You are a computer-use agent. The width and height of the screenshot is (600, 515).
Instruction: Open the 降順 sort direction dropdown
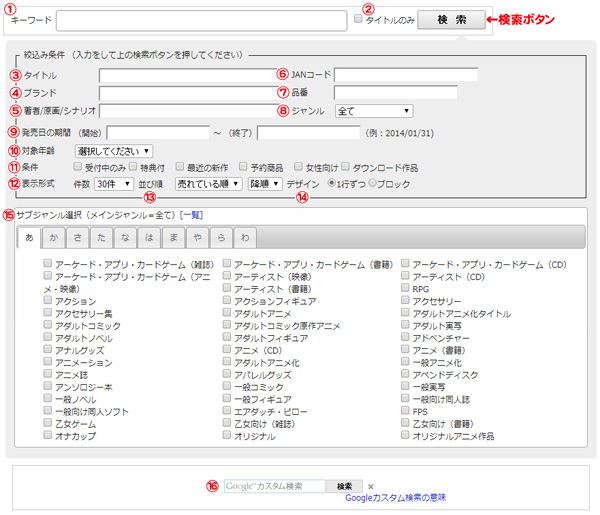click(265, 184)
